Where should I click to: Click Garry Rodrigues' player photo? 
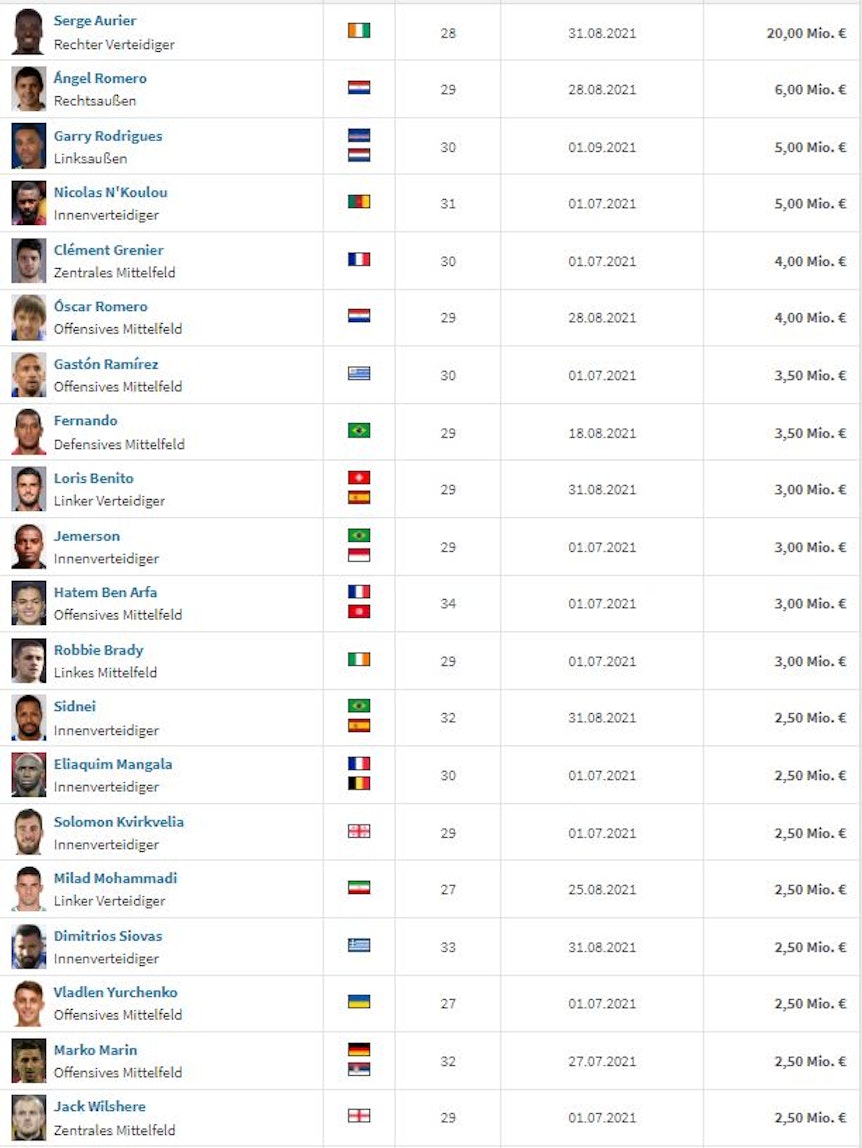pos(29,146)
